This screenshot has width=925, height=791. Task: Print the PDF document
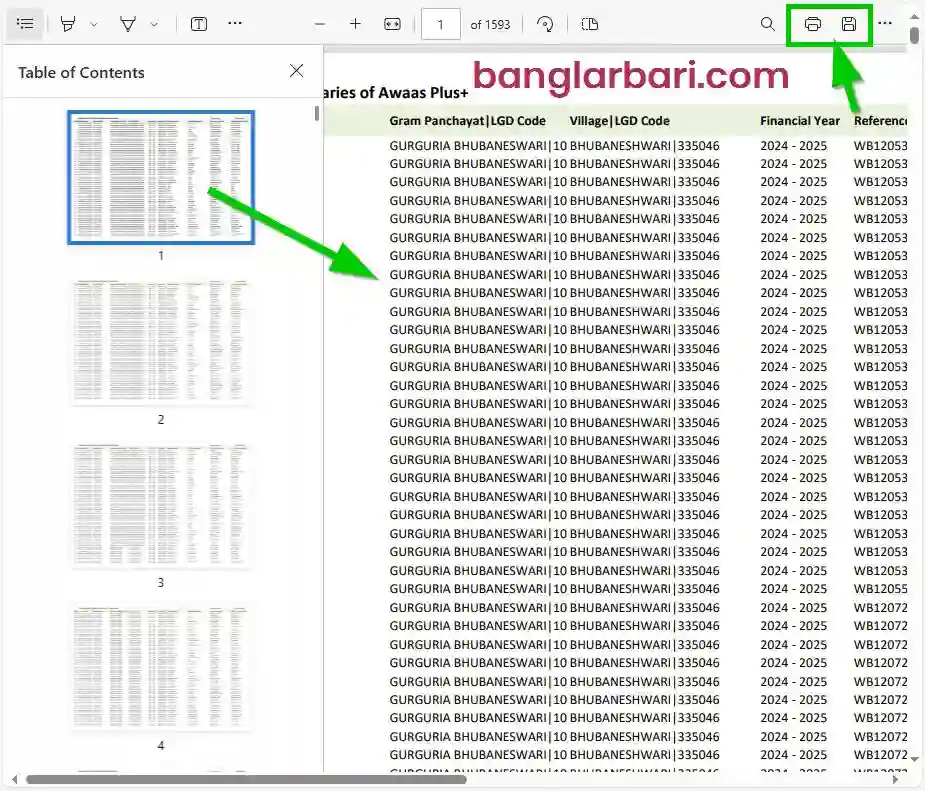812,24
